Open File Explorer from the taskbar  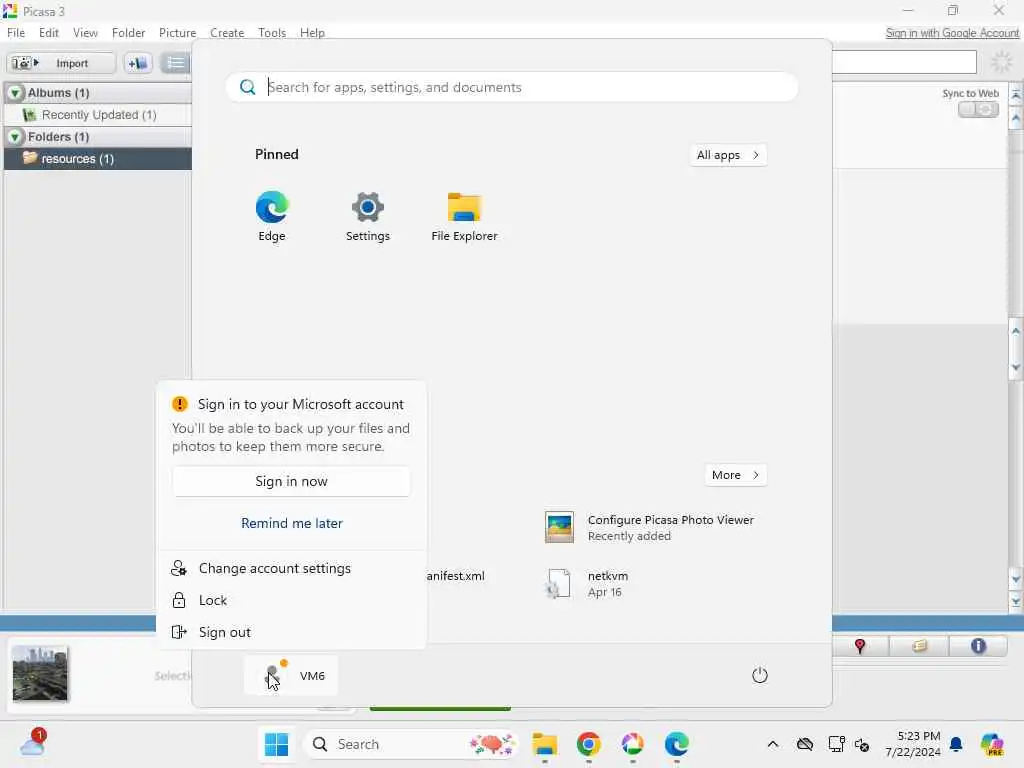(x=545, y=744)
